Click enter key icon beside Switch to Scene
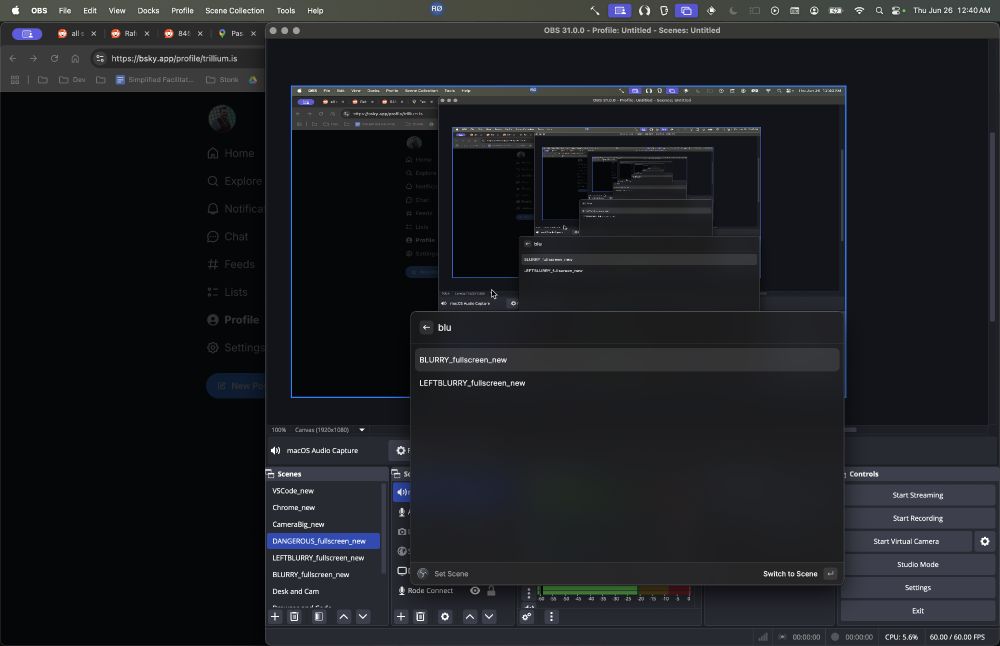1000x646 pixels. [x=830, y=574]
